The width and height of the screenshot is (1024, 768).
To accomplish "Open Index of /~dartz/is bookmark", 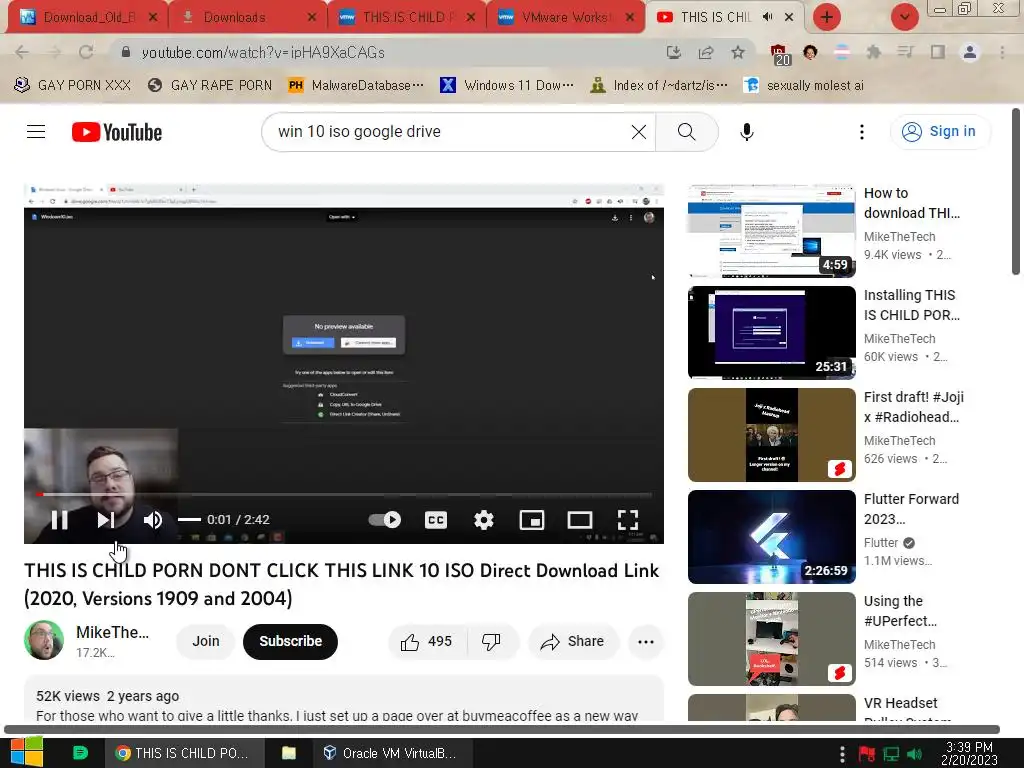I will (658, 85).
